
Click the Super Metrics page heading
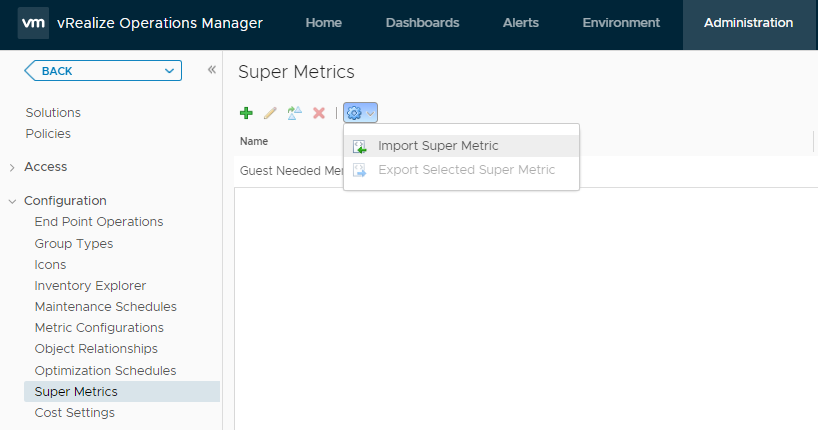(x=296, y=72)
